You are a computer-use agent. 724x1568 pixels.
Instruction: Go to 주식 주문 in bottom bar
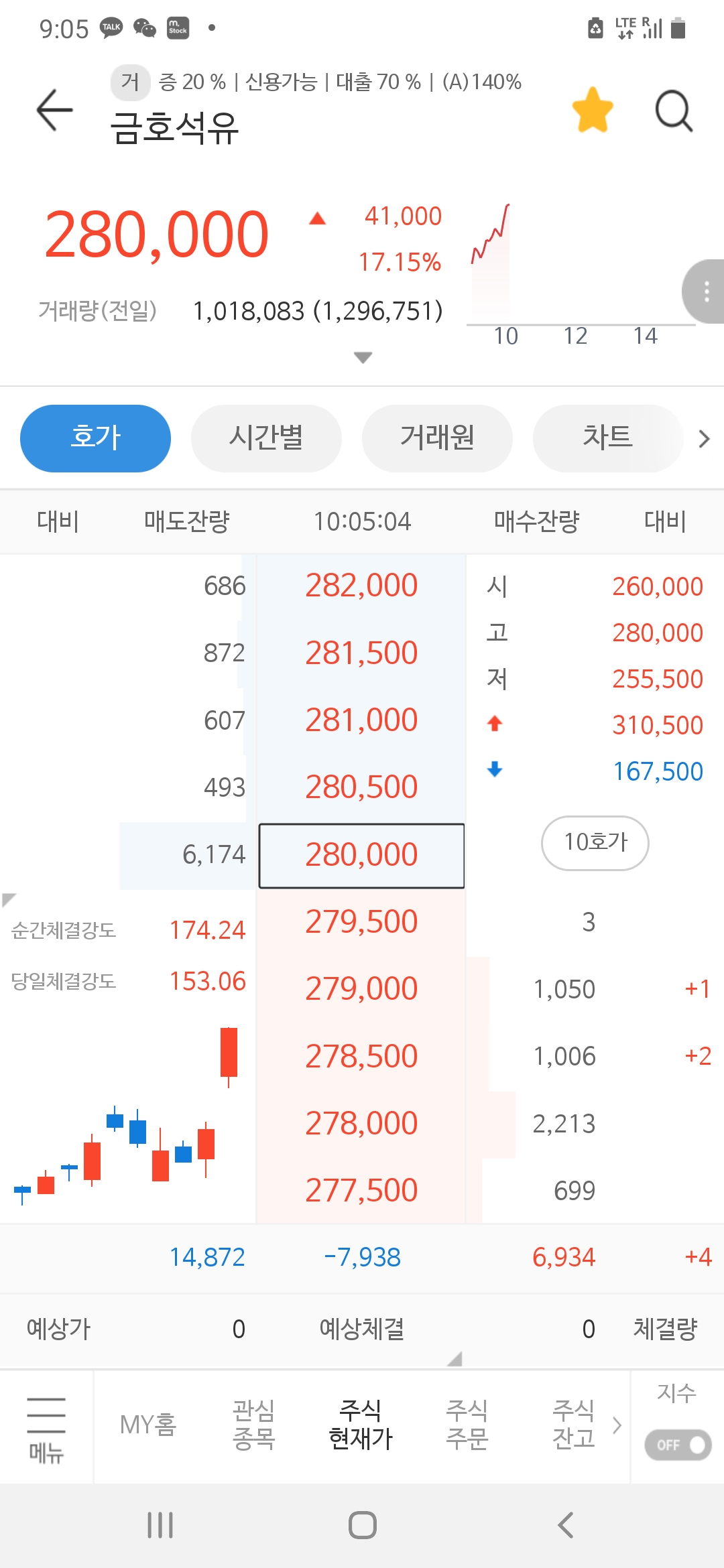tap(467, 1425)
